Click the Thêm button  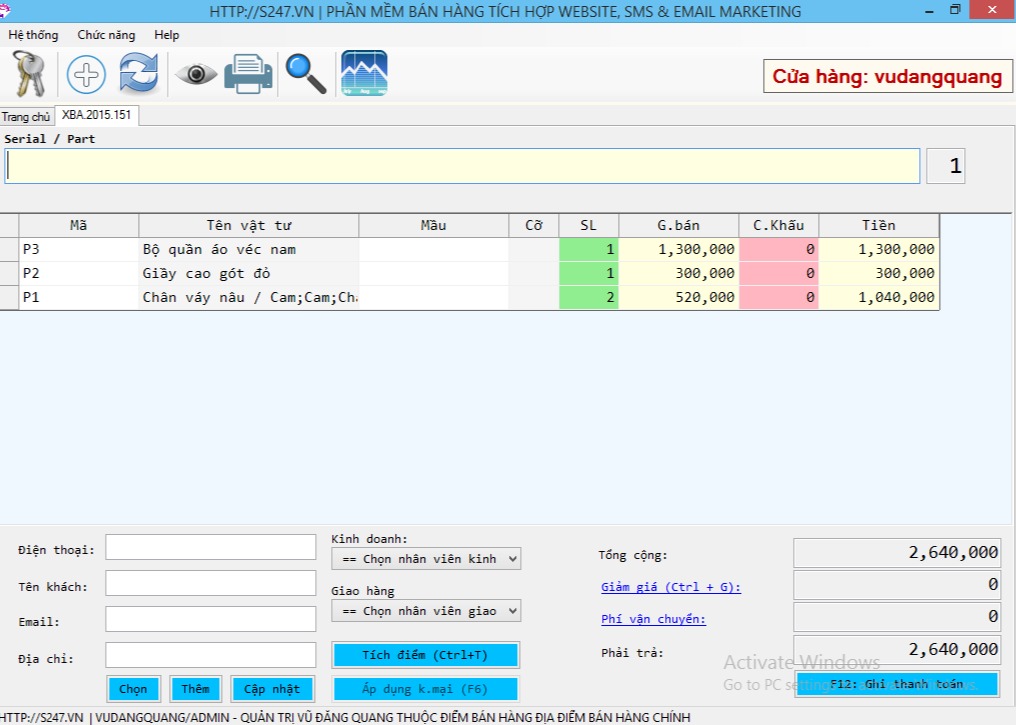pos(196,689)
